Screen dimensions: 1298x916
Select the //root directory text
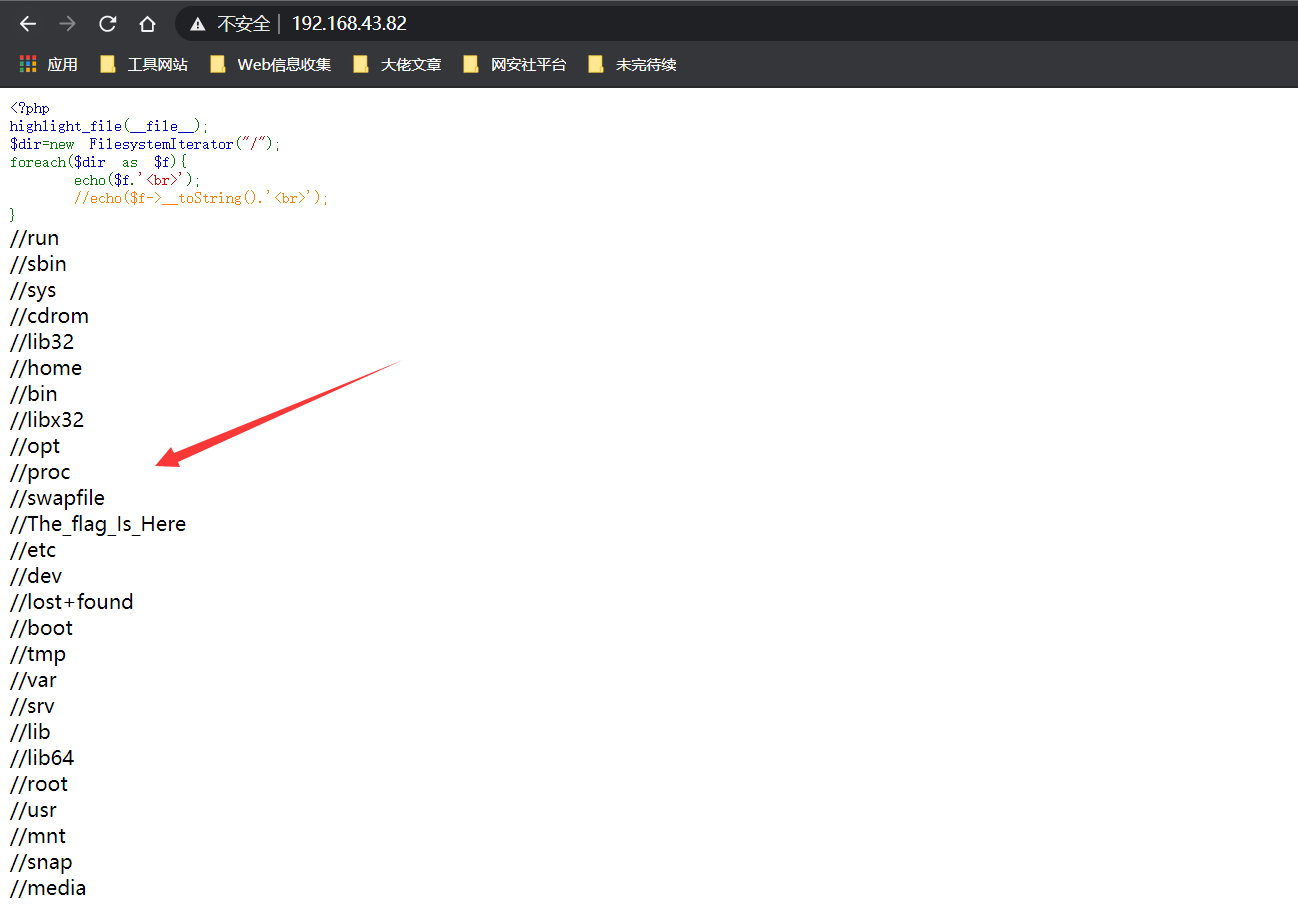pos(39,784)
